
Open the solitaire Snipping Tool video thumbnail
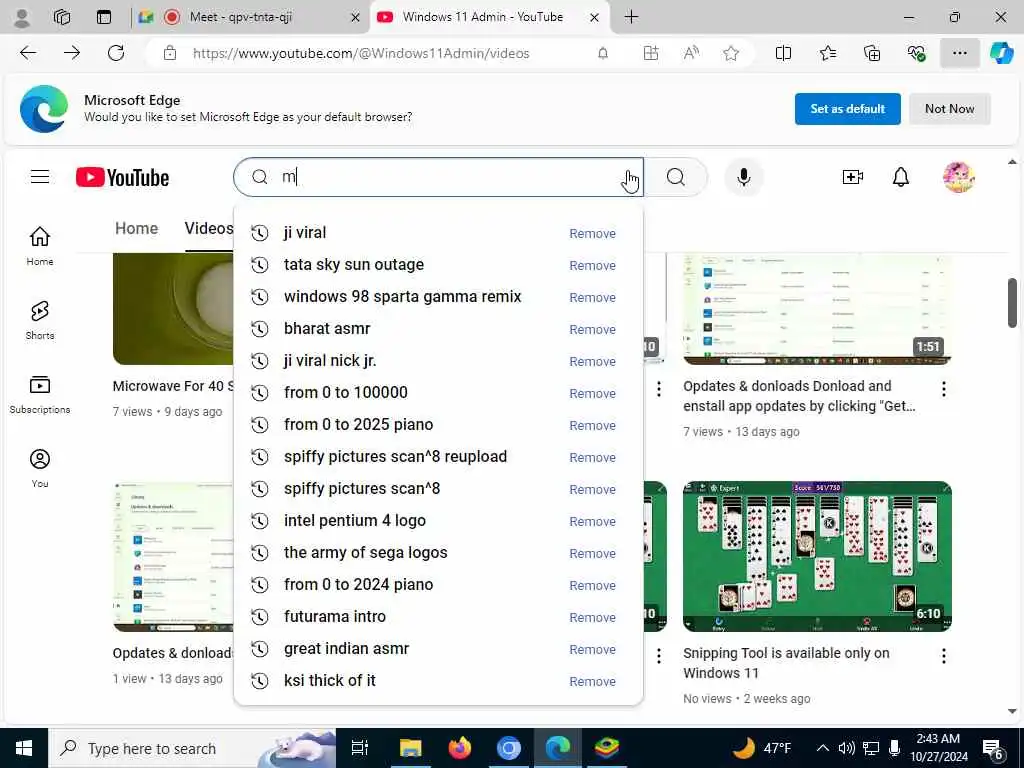[817, 556]
